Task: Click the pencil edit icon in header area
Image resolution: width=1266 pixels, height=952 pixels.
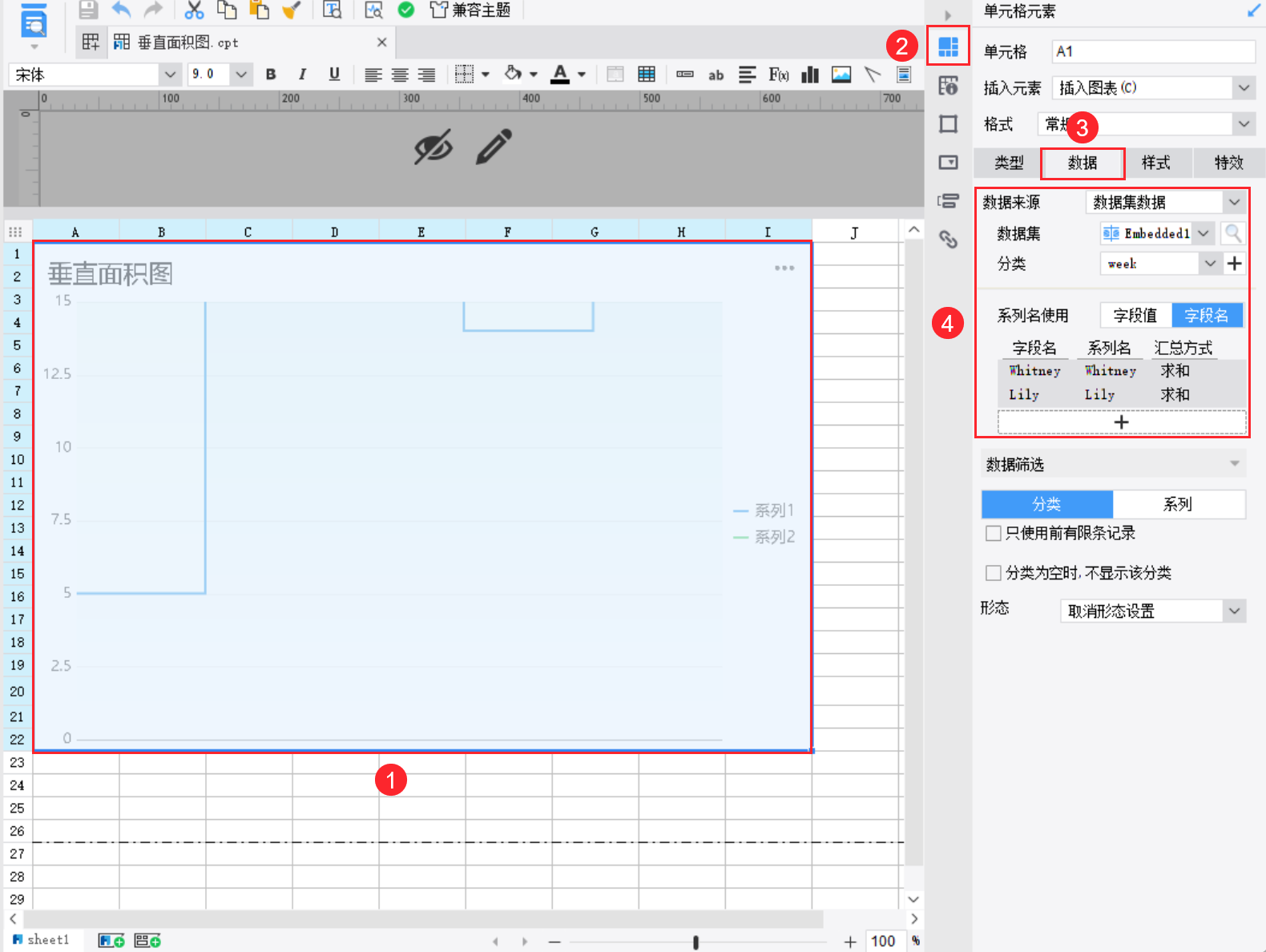Action: pyautogui.click(x=494, y=147)
